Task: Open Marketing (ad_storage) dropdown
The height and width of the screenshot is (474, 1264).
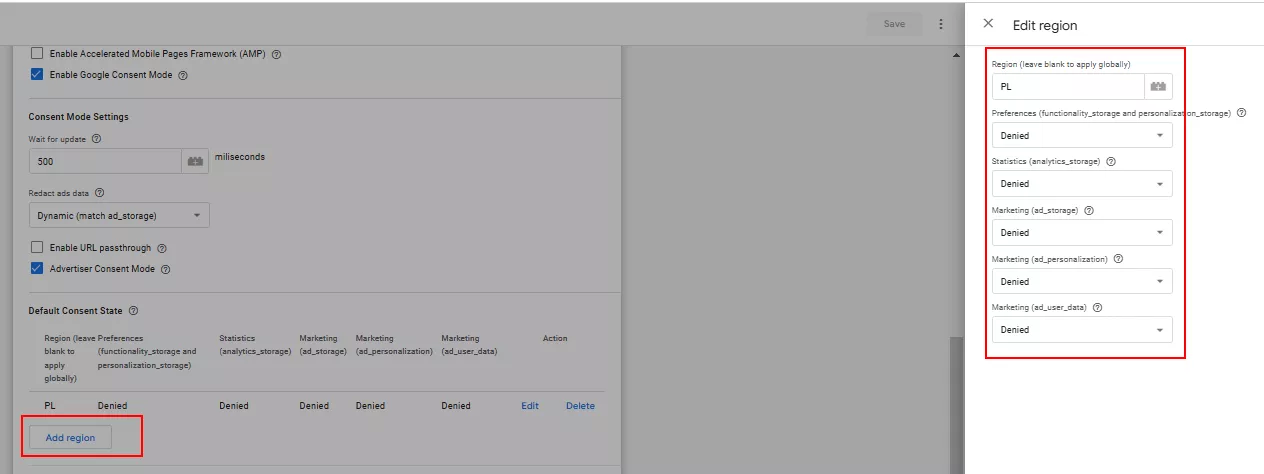Action: [1082, 232]
